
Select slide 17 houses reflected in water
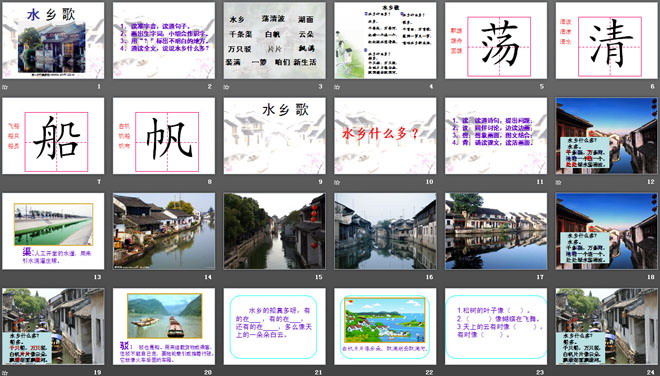496,231
